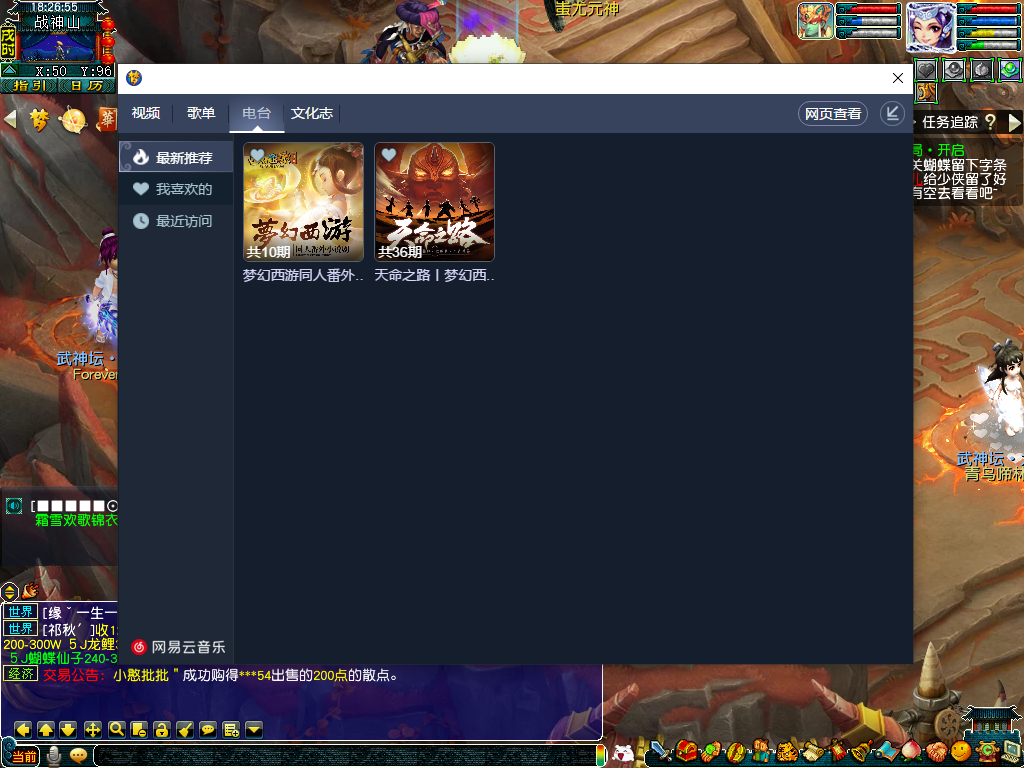Viewport: 1024px width, 768px height.
Task: Click the broom clear-chat icon
Action: pos(184,729)
